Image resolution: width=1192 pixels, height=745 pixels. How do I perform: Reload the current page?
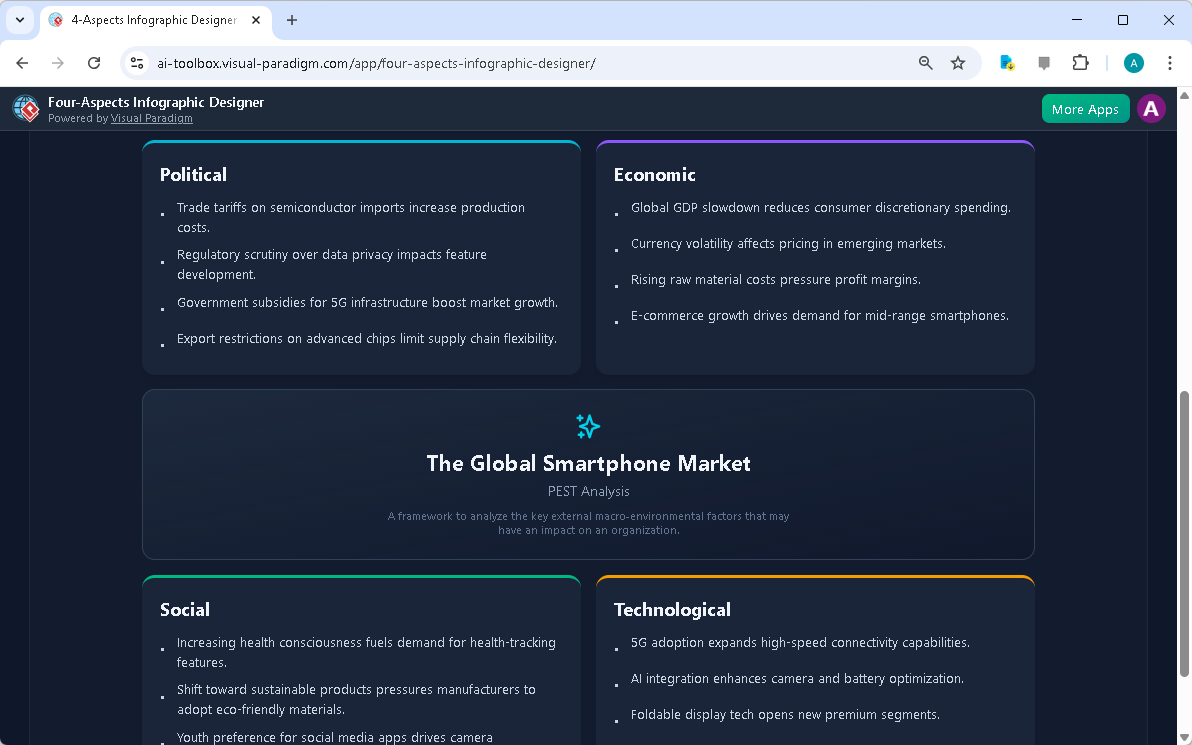(94, 62)
